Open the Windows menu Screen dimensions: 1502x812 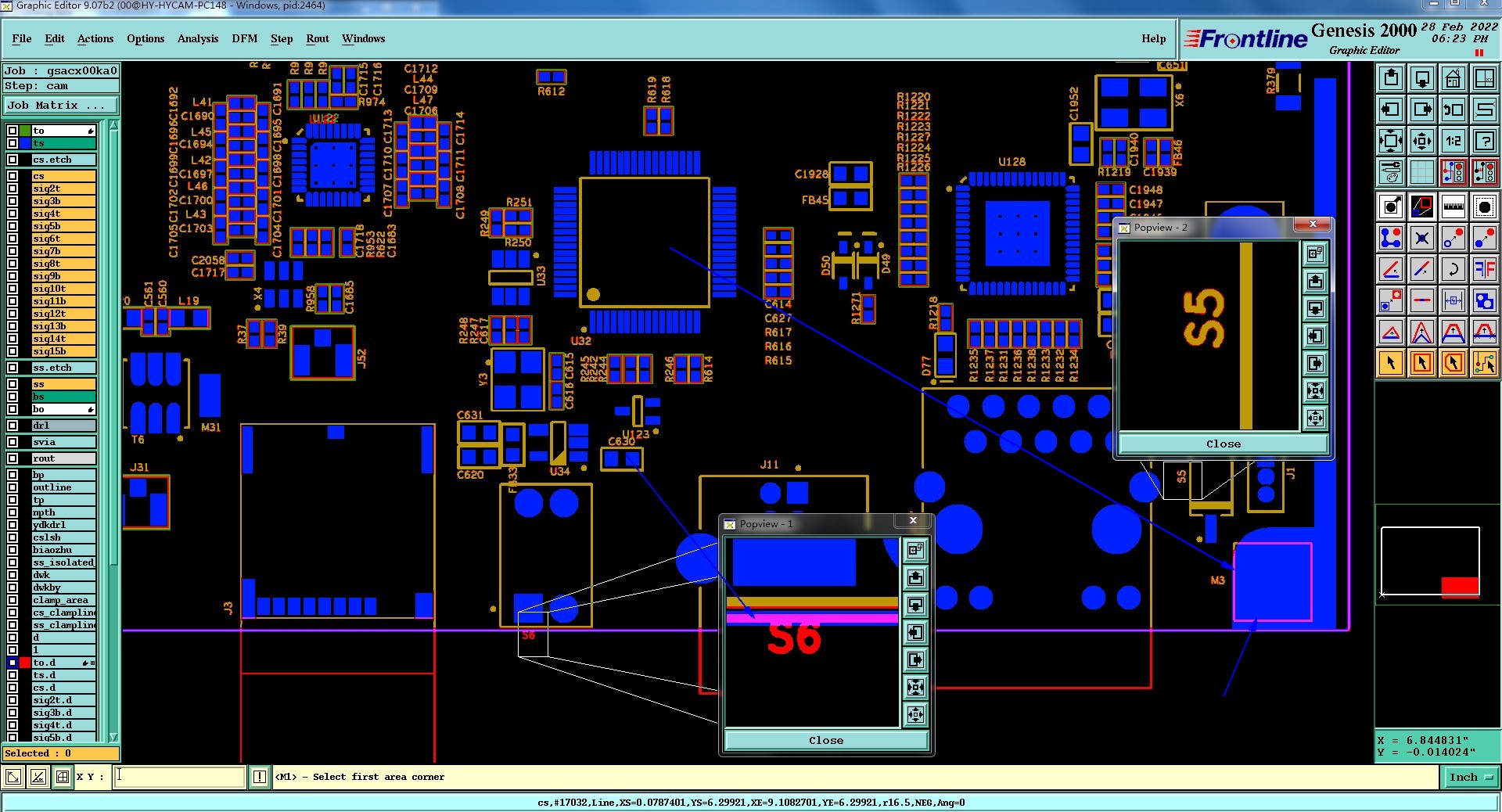pos(363,38)
